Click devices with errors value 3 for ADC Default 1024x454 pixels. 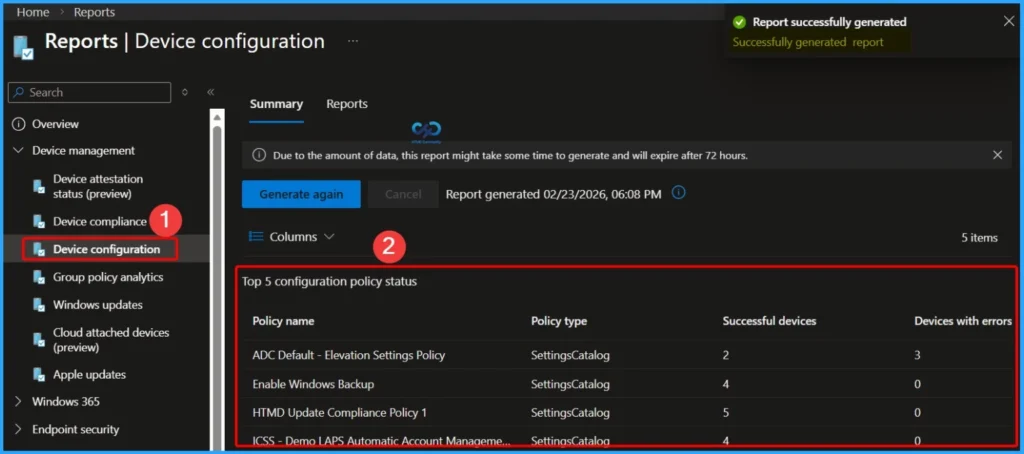[918, 356]
